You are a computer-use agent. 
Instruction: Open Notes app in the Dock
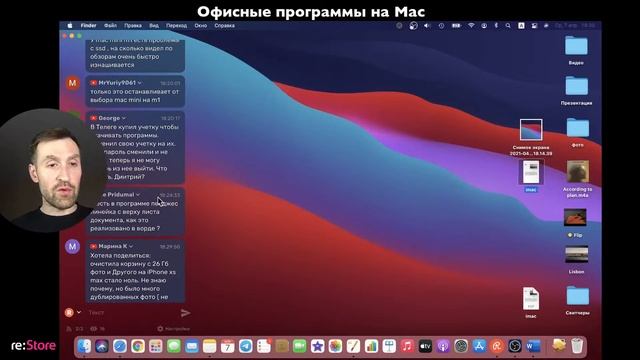pyautogui.click(x=210, y=347)
